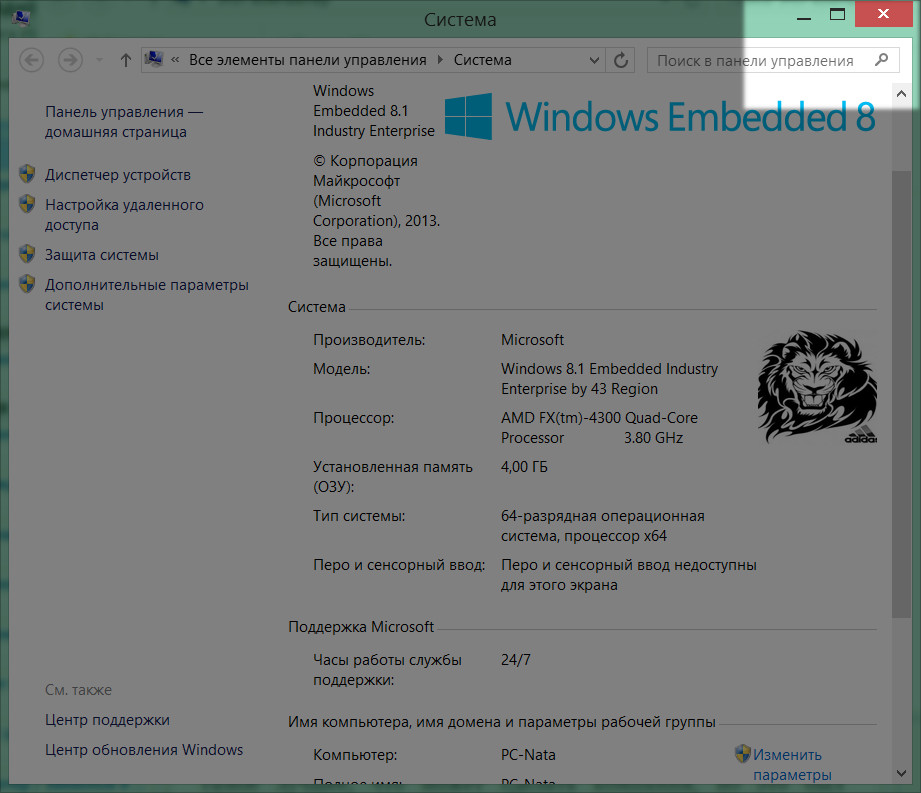Image resolution: width=921 pixels, height=793 pixels.
Task: Go up one level with Up arrow
Action: [125, 60]
